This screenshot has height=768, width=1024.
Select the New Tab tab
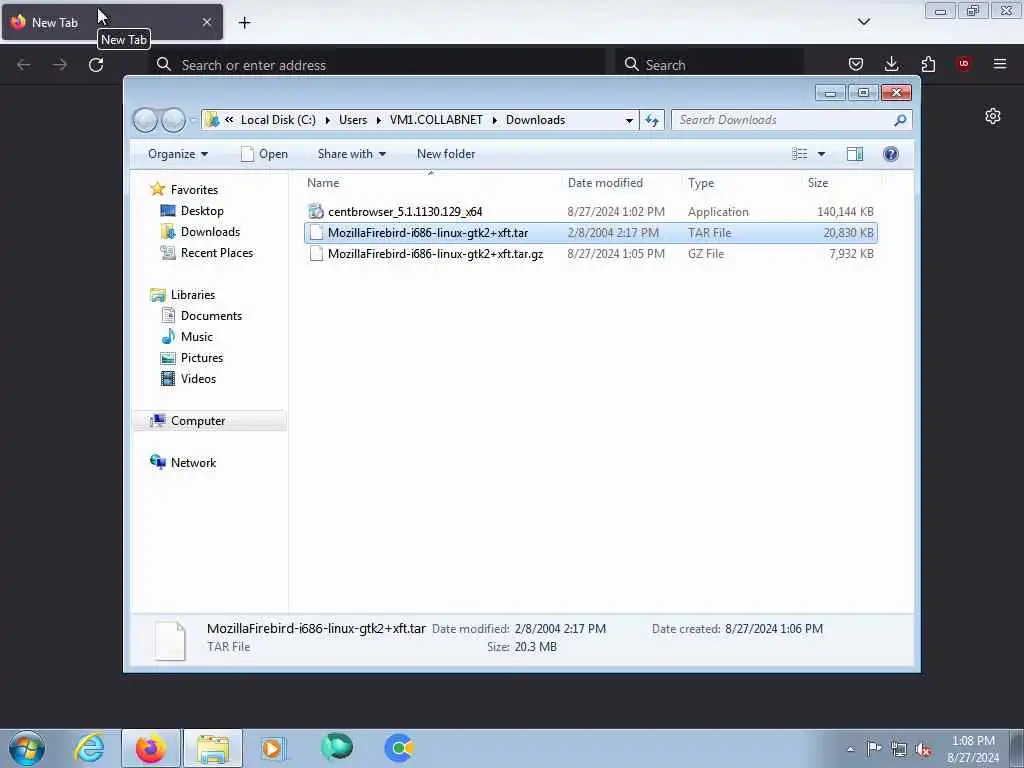tap(112, 22)
